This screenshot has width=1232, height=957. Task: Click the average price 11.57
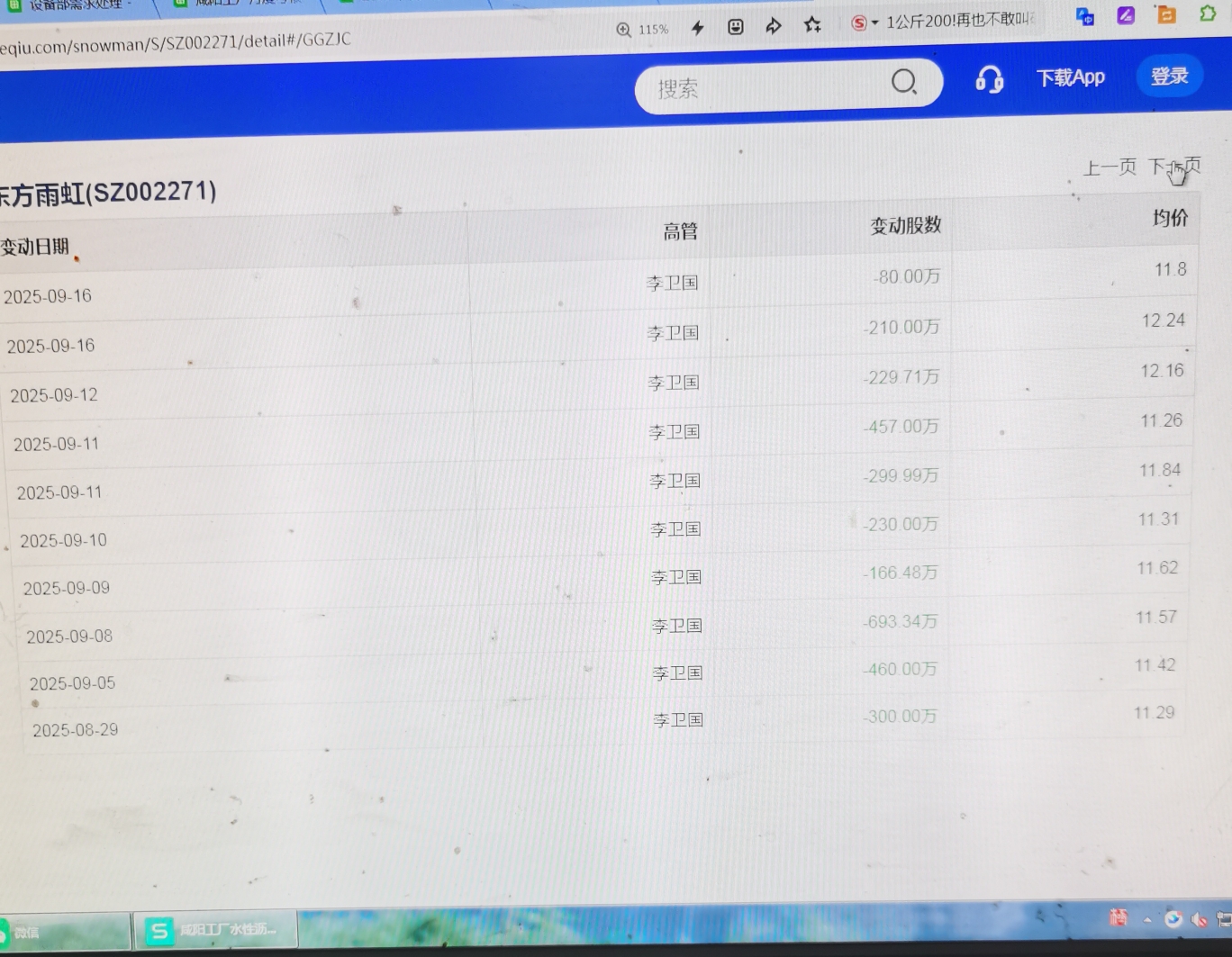1156,617
